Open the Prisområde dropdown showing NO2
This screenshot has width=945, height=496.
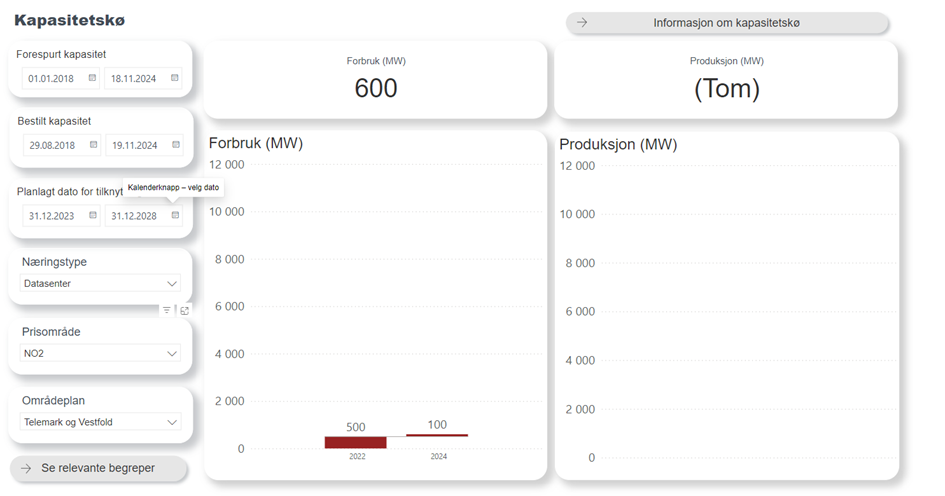tap(172, 353)
